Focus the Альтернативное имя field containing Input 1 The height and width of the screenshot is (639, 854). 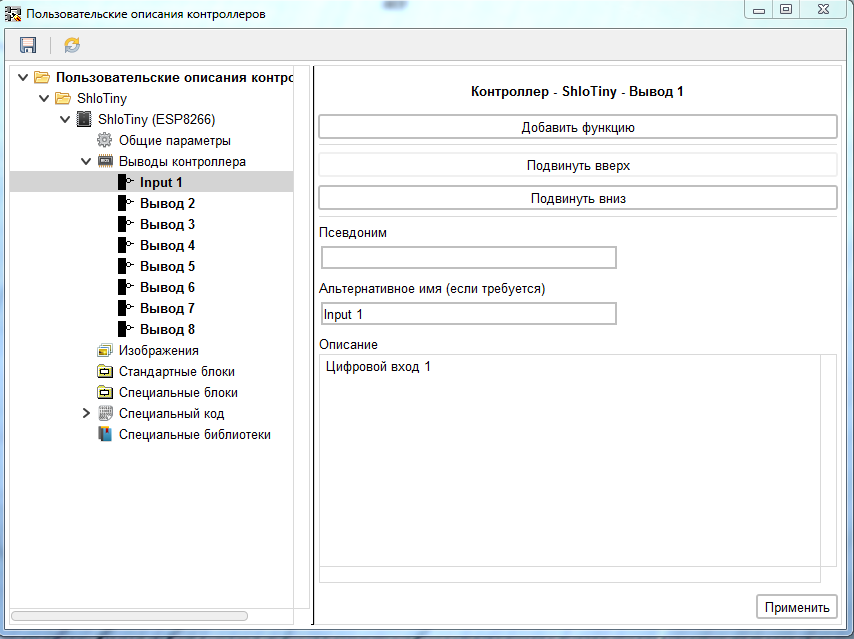[468, 314]
